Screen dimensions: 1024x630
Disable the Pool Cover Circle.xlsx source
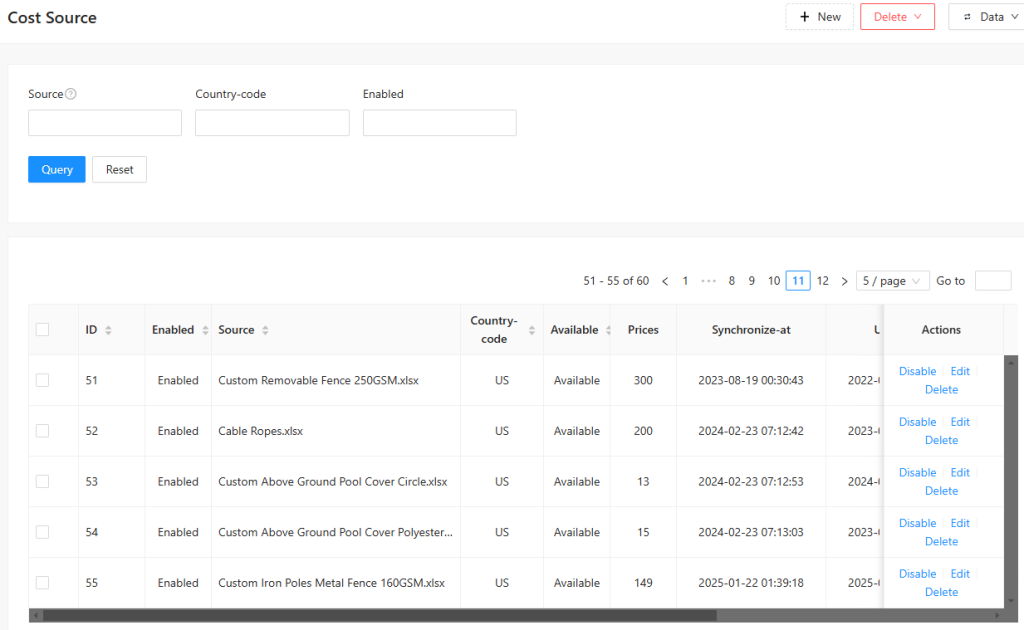(x=917, y=473)
